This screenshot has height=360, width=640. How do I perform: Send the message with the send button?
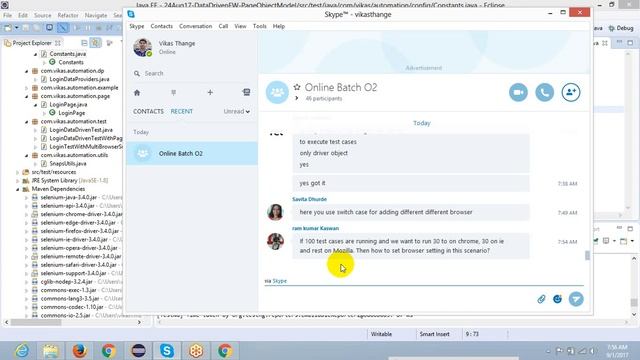tap(576, 299)
